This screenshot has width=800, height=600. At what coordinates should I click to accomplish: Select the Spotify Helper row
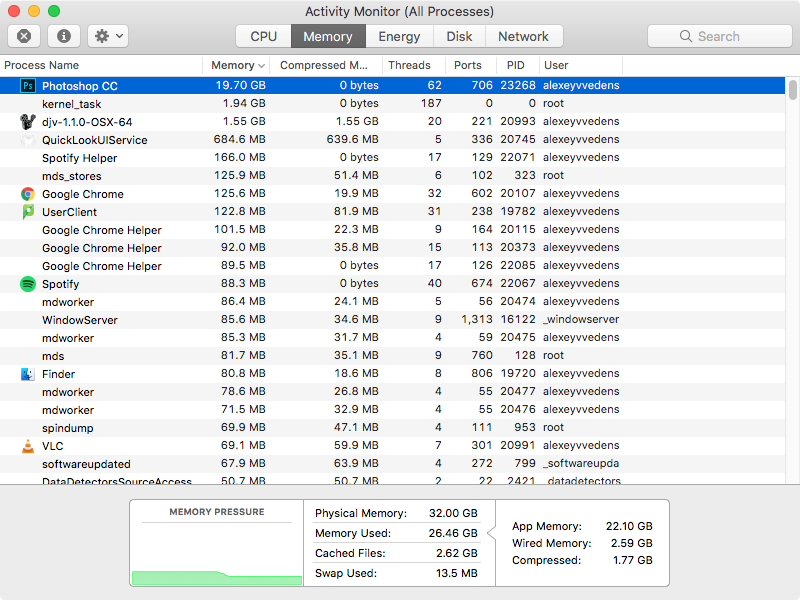[392, 158]
